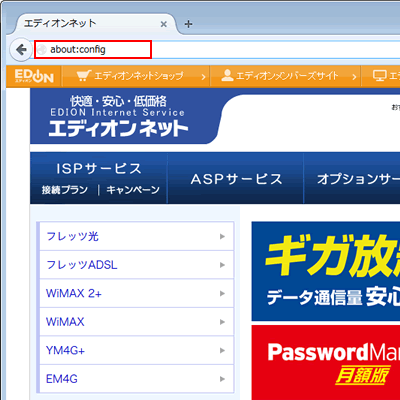Image resolution: width=400 pixels, height=400 pixels.
Task: Open the ASPサービス menu
Action: (236, 179)
